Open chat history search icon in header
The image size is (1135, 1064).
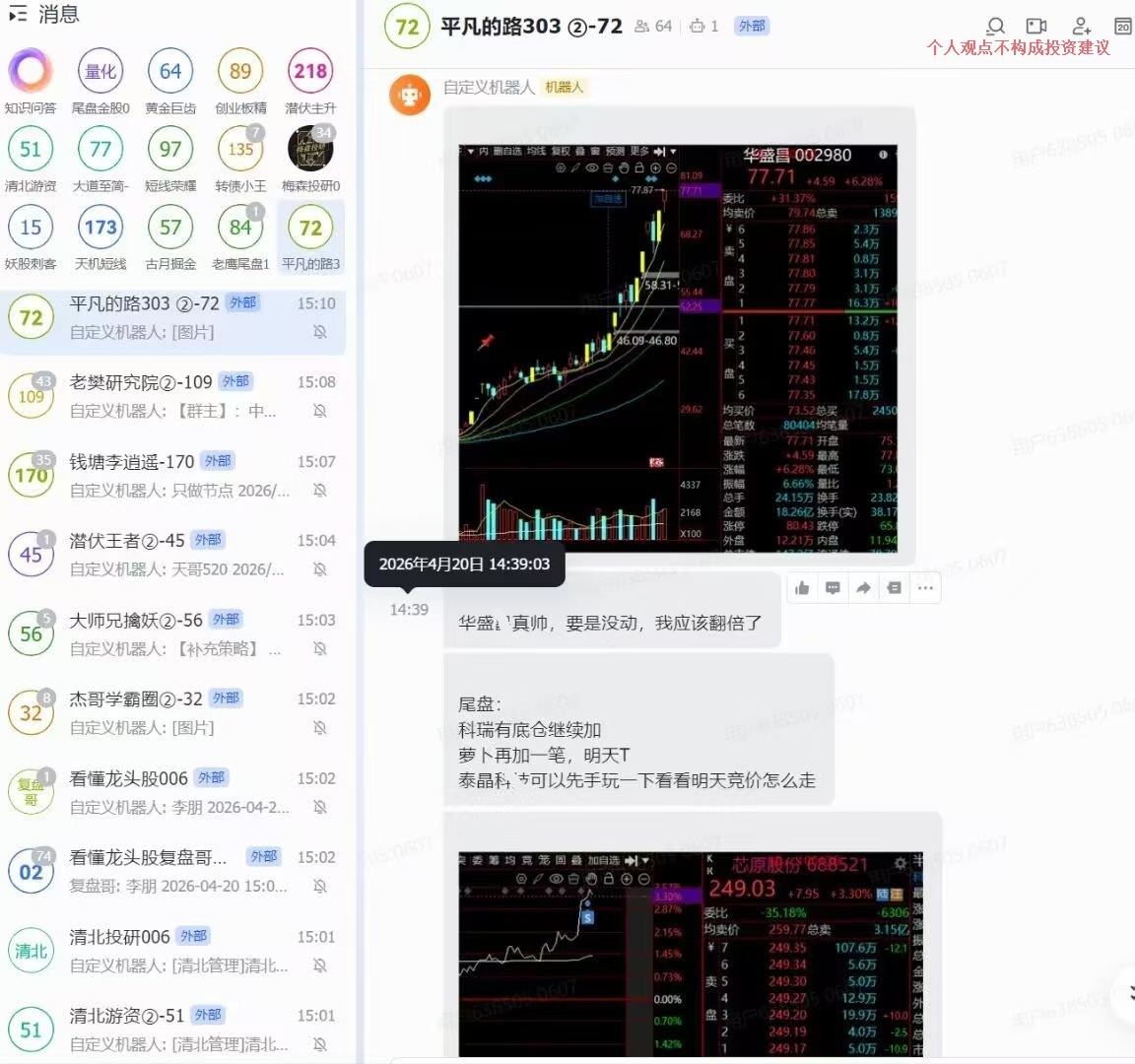(996, 26)
